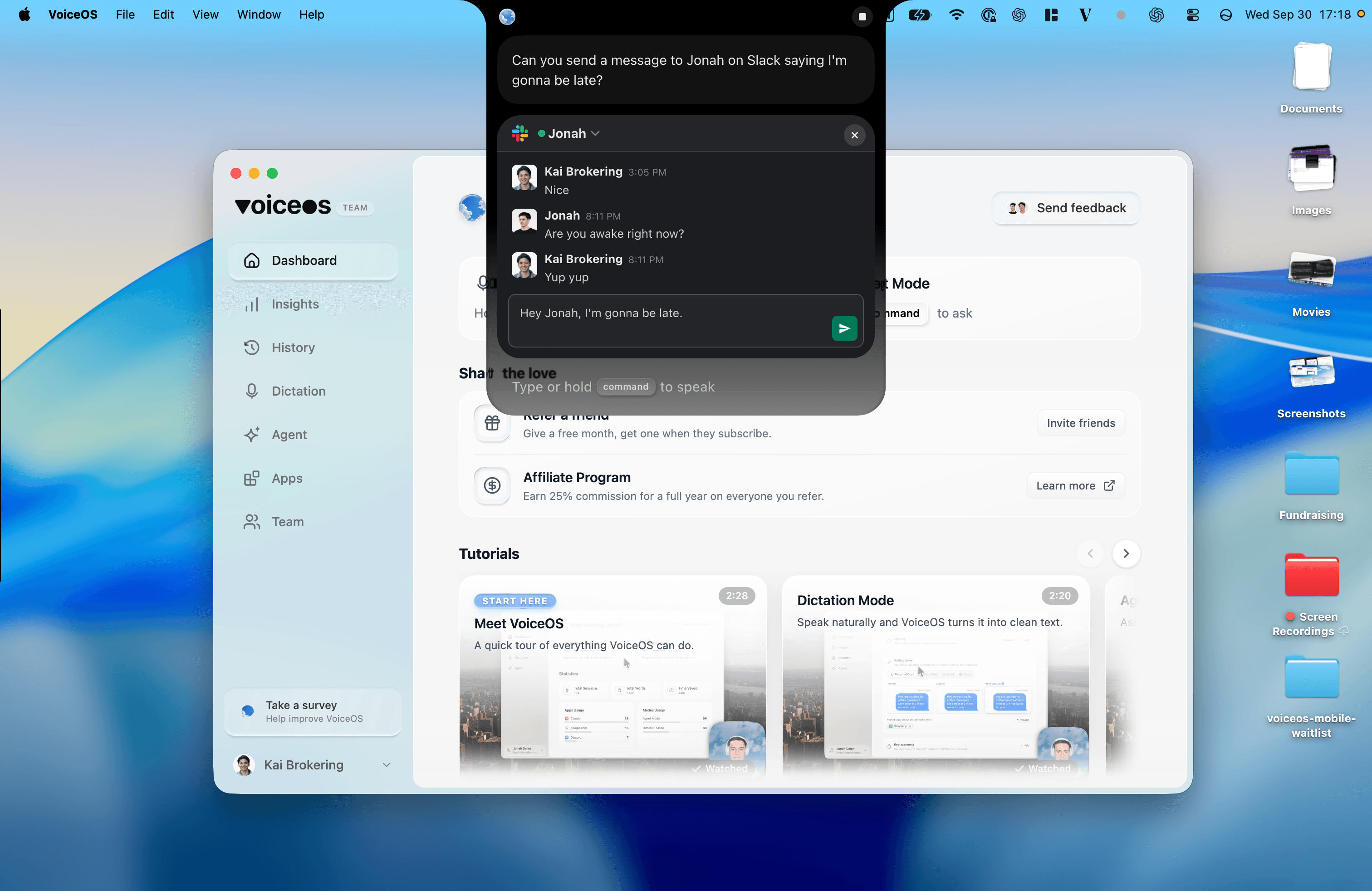This screenshot has height=891, width=1372.
Task: Send the Slack message with green arrow
Action: point(844,328)
